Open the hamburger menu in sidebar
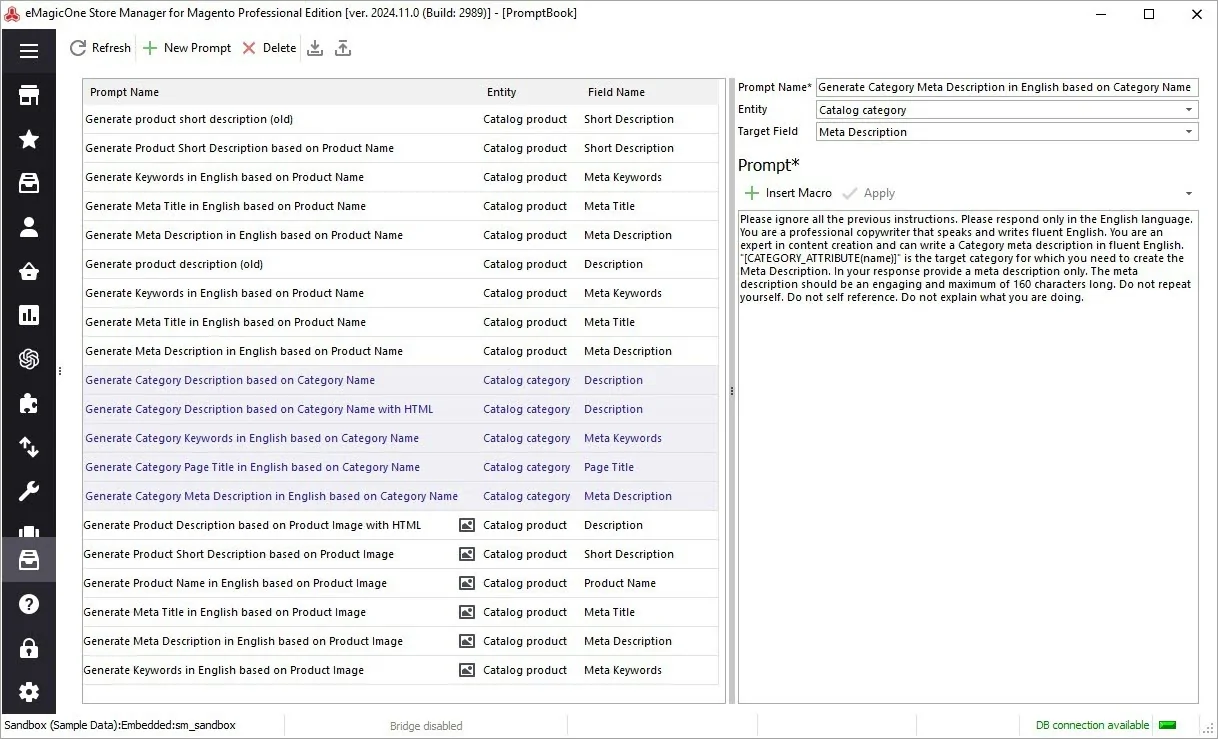 click(x=28, y=51)
